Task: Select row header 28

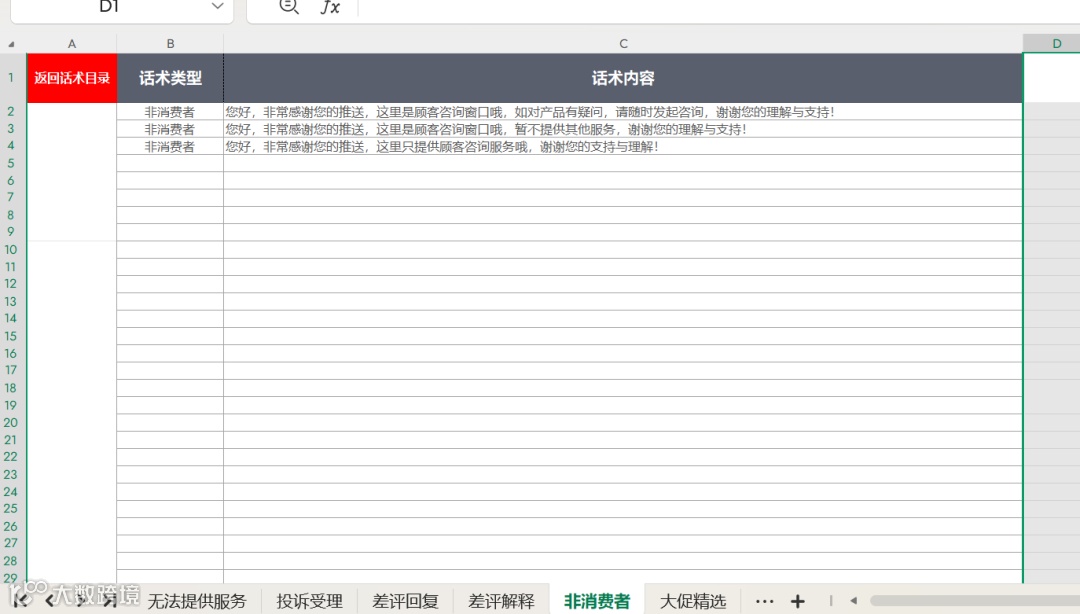Action: pos(11,561)
